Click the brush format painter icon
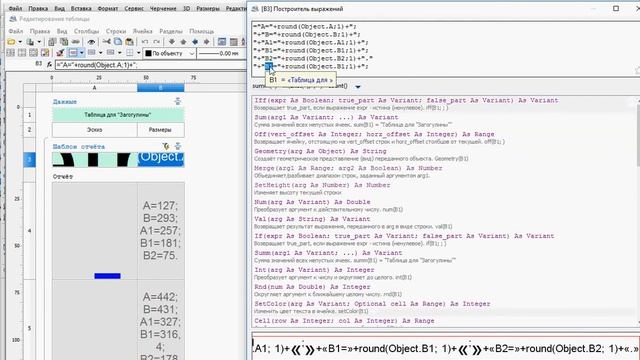This screenshot has height=360, width=640. click(x=60, y=53)
